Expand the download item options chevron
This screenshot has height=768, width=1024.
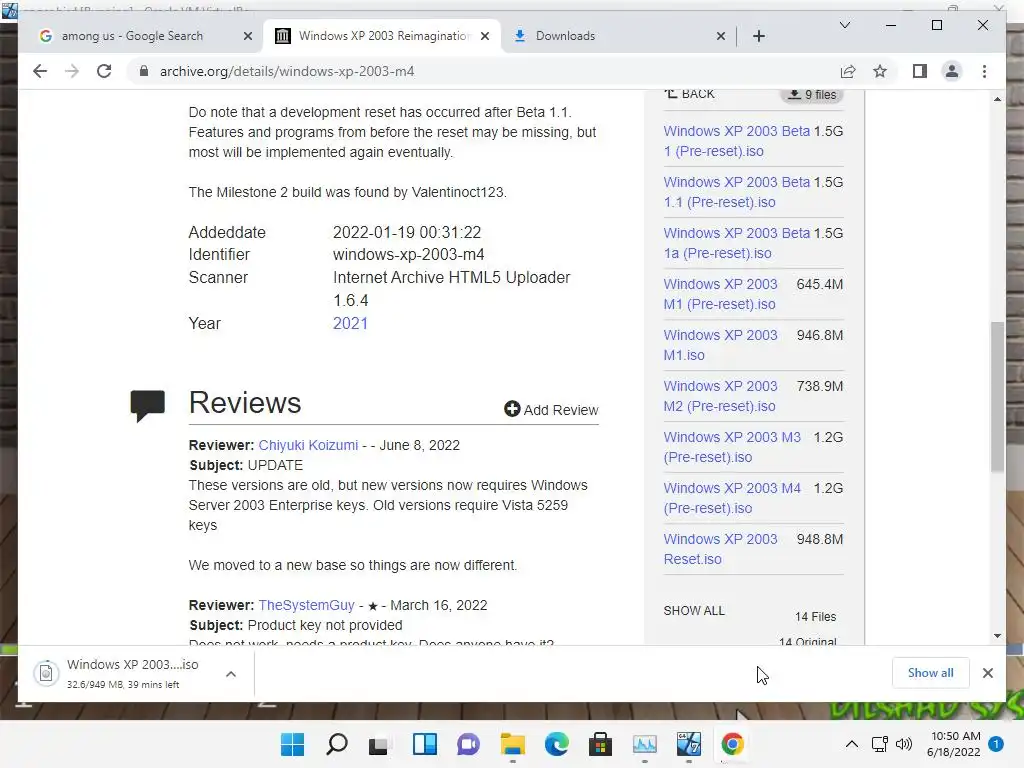[x=231, y=674]
